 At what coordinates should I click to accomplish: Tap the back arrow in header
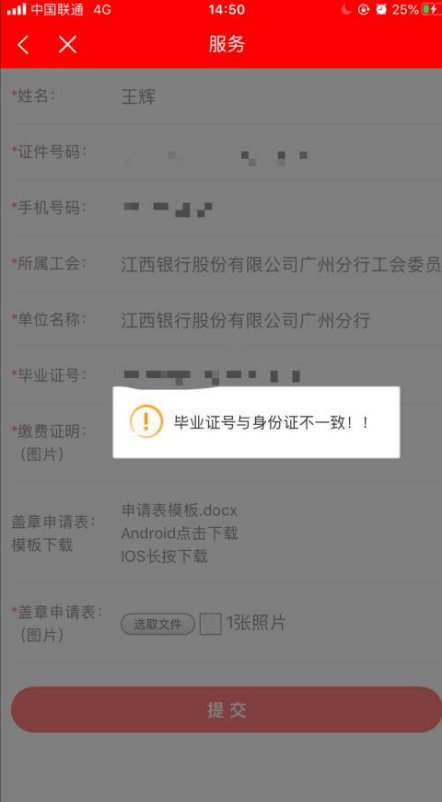pyautogui.click(x=23, y=45)
